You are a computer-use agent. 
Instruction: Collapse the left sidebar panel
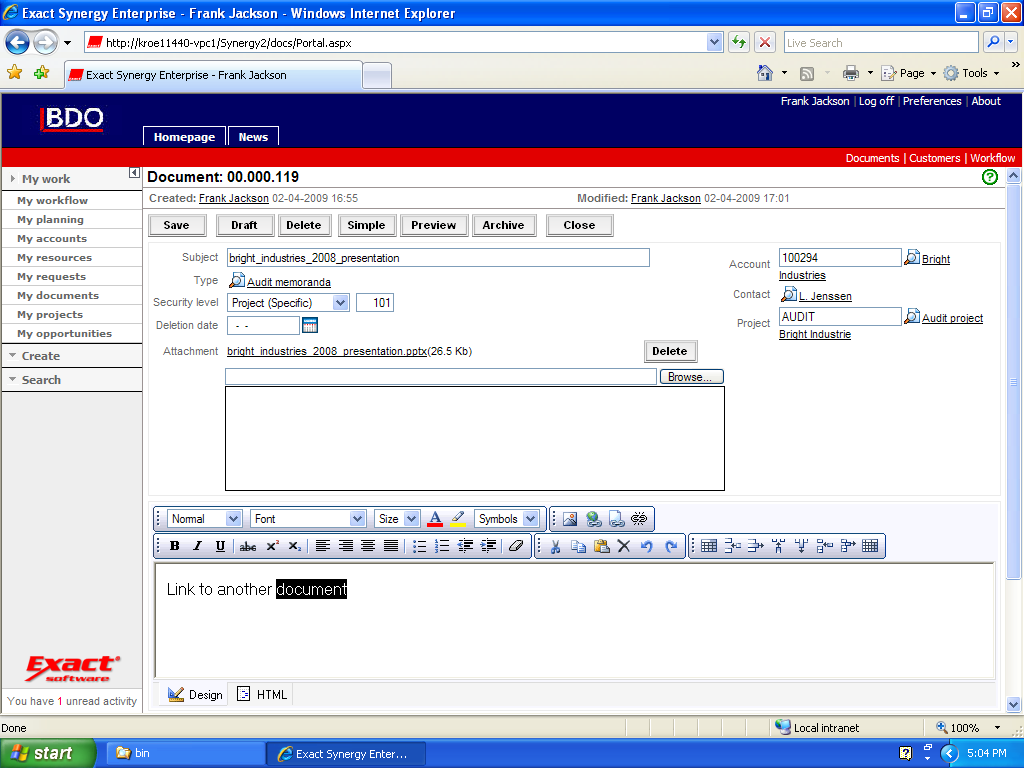pos(134,172)
